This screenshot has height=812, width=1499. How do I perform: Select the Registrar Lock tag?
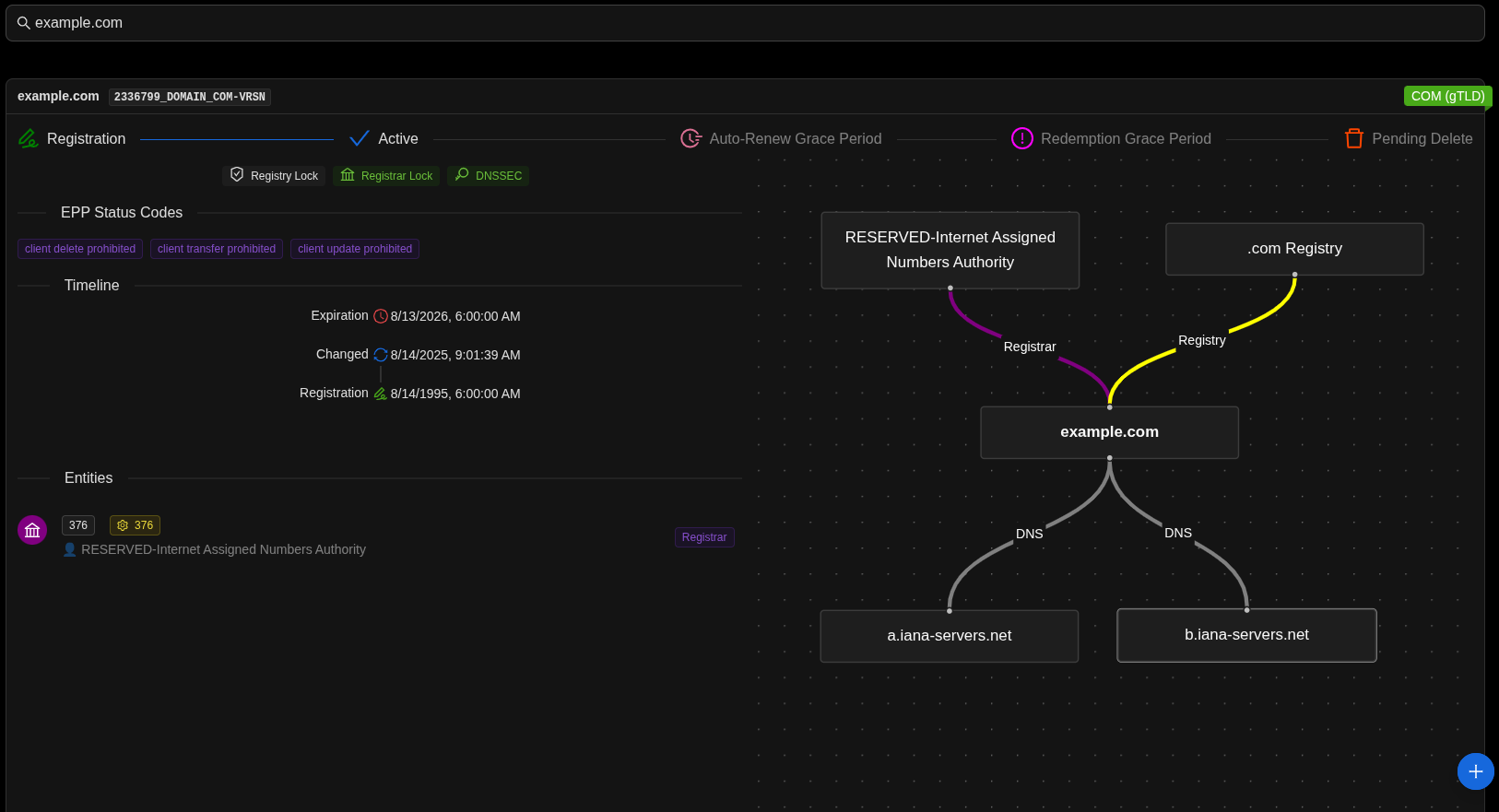pos(386,175)
